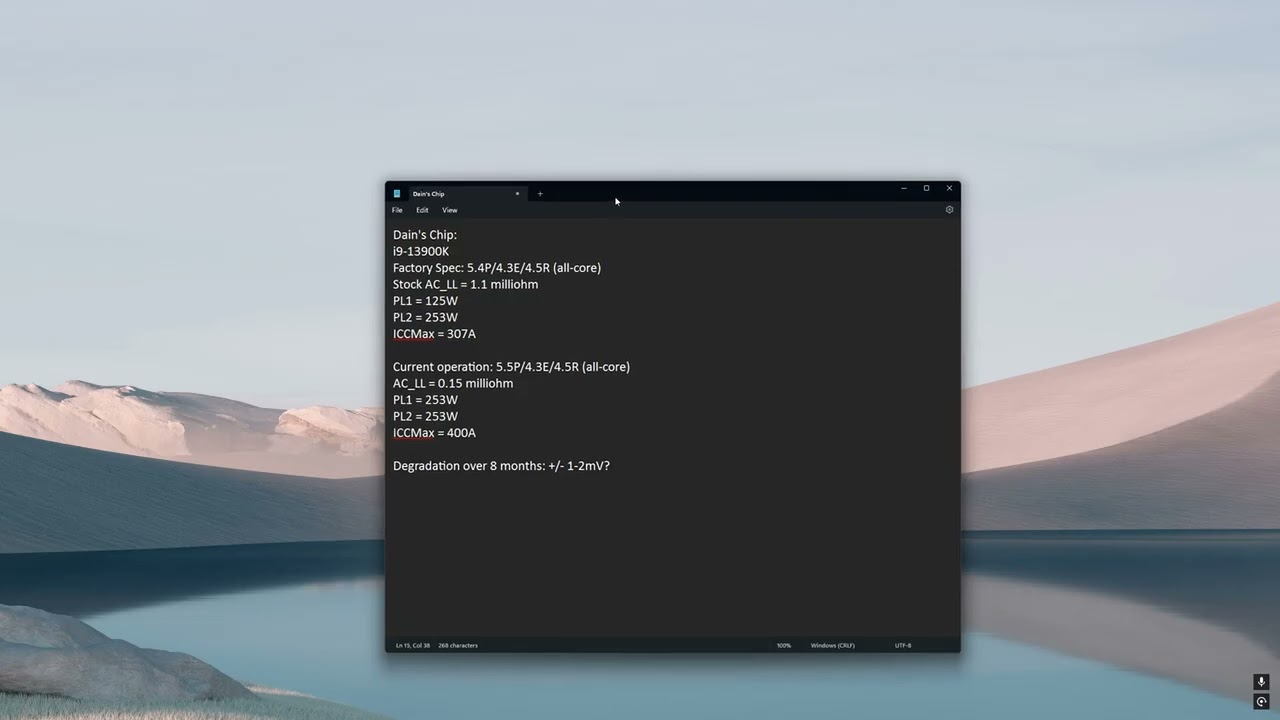The width and height of the screenshot is (1280, 720).
Task: Open Notepad settings gear icon
Action: pyautogui.click(x=949, y=210)
